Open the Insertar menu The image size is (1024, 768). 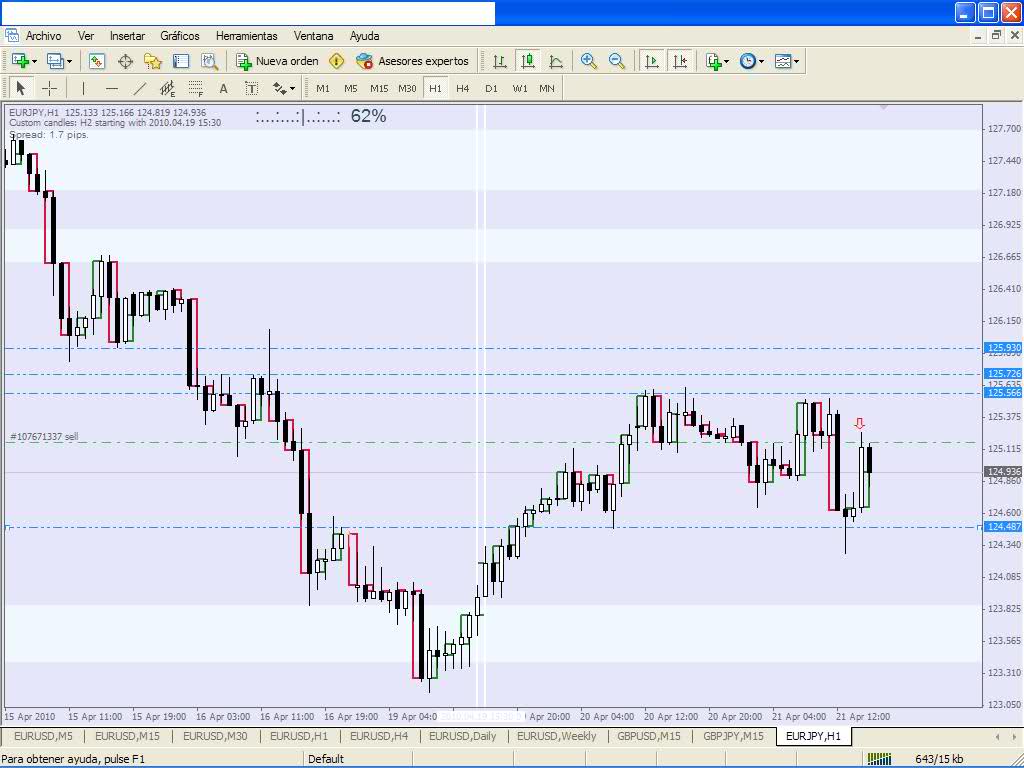(127, 36)
